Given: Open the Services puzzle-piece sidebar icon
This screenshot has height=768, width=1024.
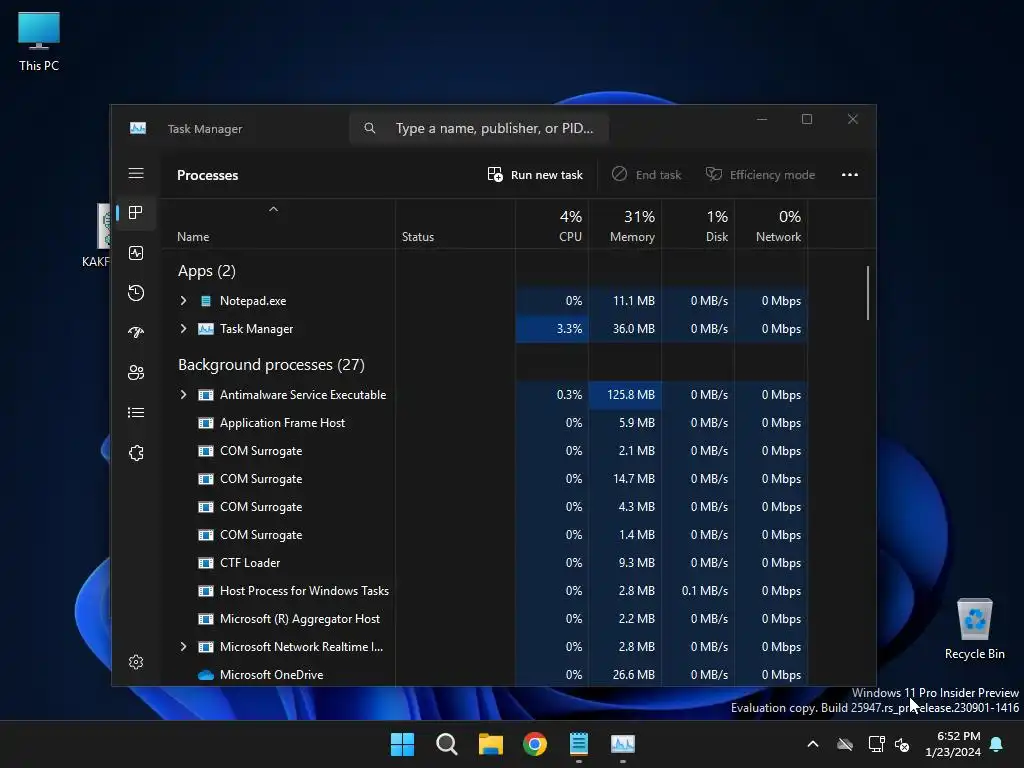Looking at the screenshot, I should tap(136, 453).
